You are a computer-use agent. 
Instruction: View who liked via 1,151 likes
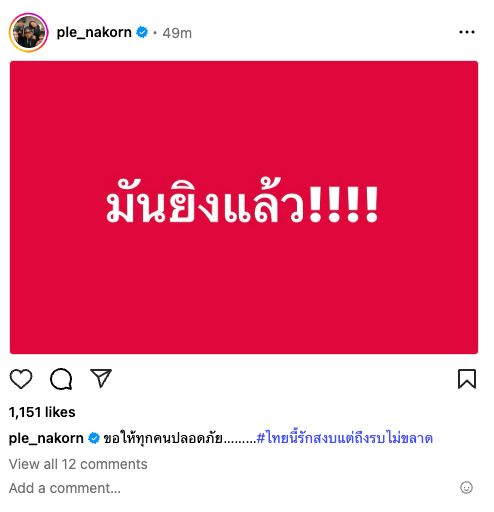tap(42, 412)
